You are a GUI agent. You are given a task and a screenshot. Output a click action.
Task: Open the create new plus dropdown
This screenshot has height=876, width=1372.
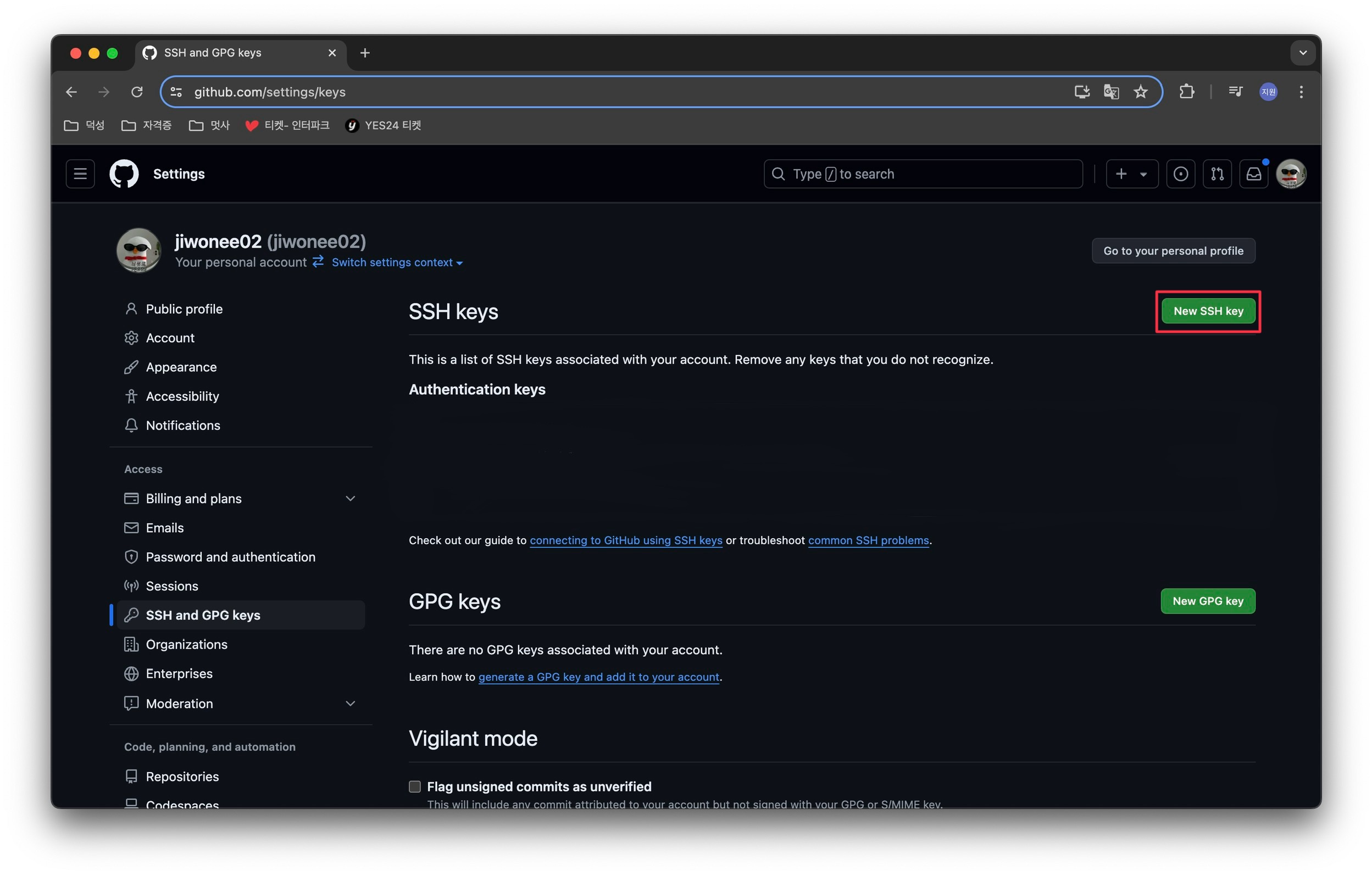1131,174
